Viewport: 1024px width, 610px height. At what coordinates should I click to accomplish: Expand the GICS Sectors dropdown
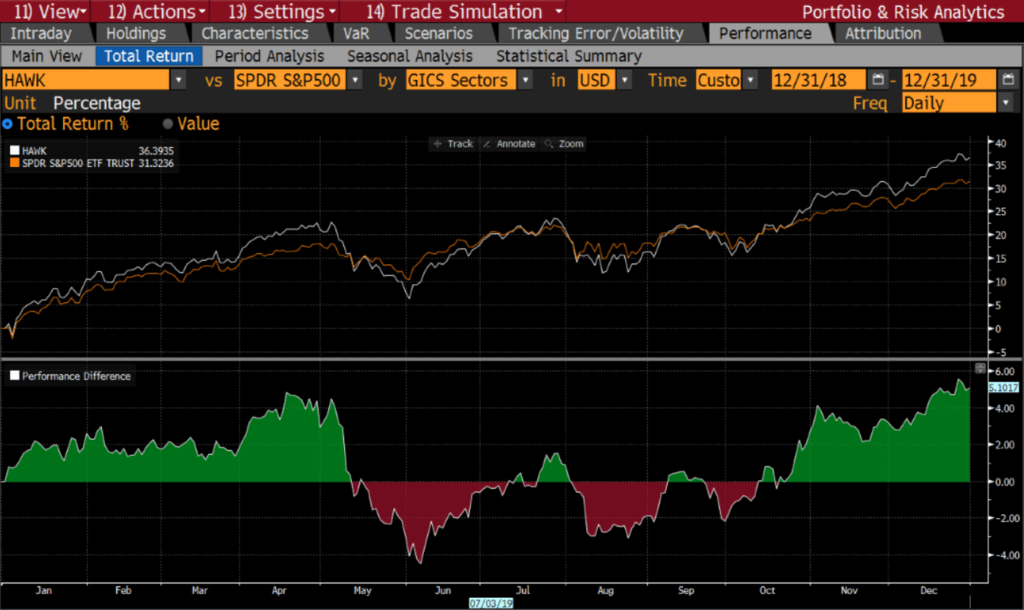click(x=524, y=80)
